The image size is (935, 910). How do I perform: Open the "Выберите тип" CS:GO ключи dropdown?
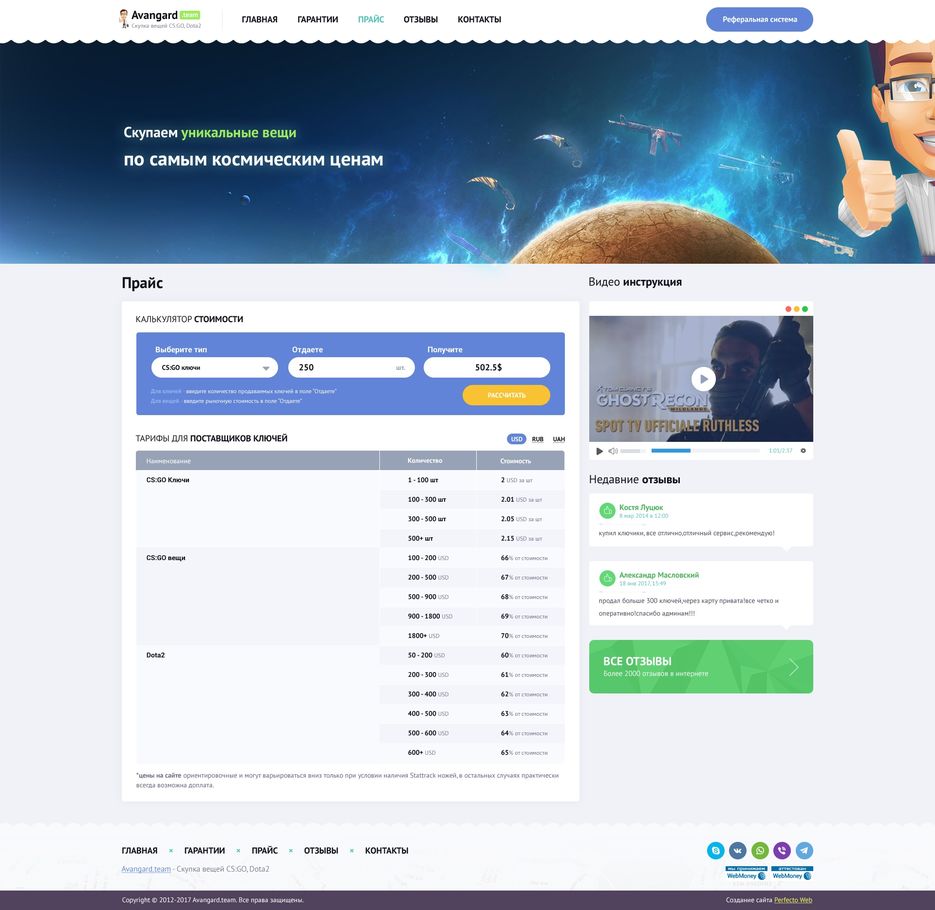pos(215,367)
